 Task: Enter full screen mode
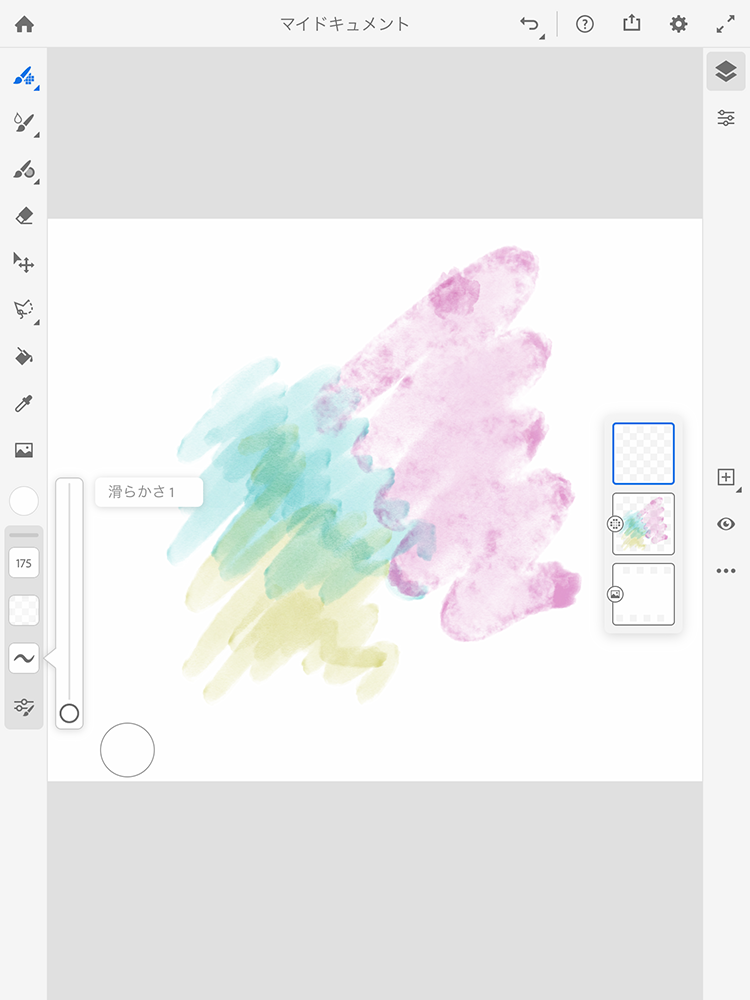tap(726, 24)
